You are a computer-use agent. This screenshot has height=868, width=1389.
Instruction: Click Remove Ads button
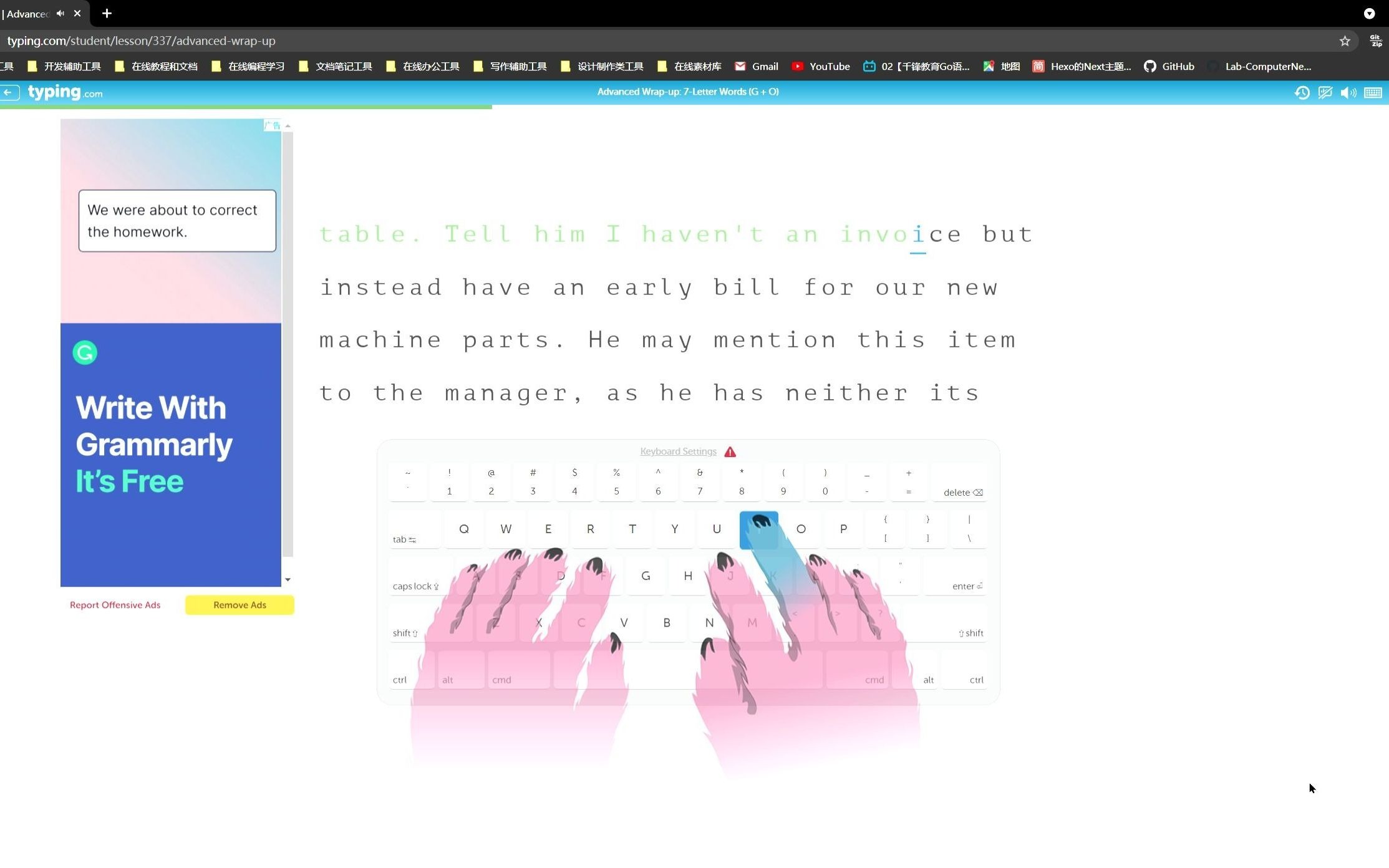click(239, 604)
